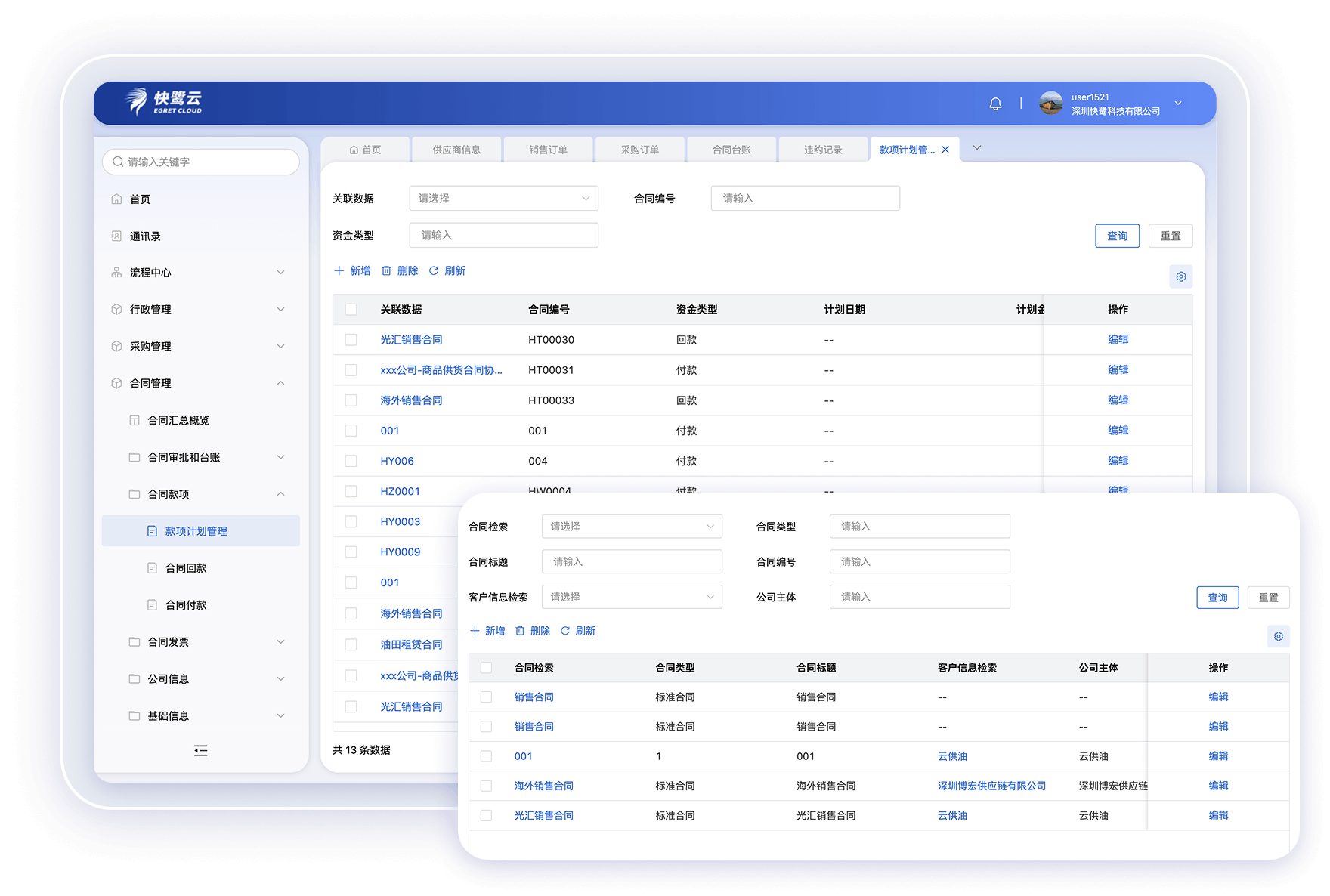Switch to the 供应商信息 tab
The width and height of the screenshot is (1330, 896).
coord(456,150)
